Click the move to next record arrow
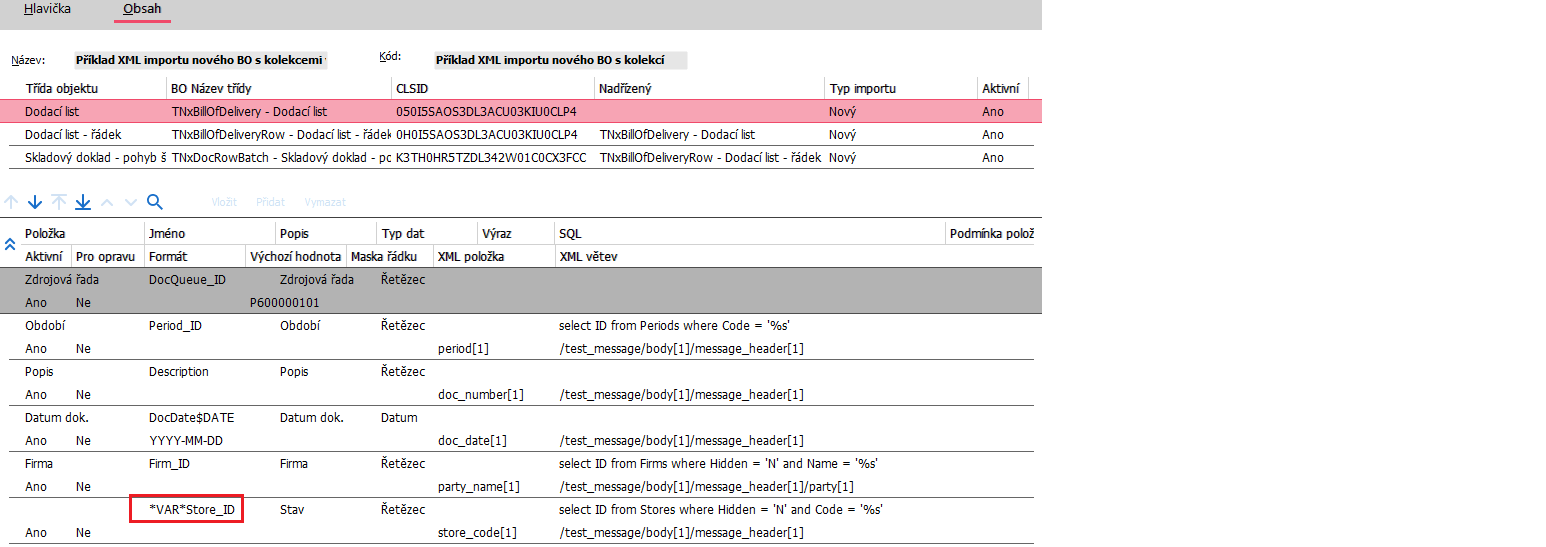1546x547 pixels. pos(35,202)
